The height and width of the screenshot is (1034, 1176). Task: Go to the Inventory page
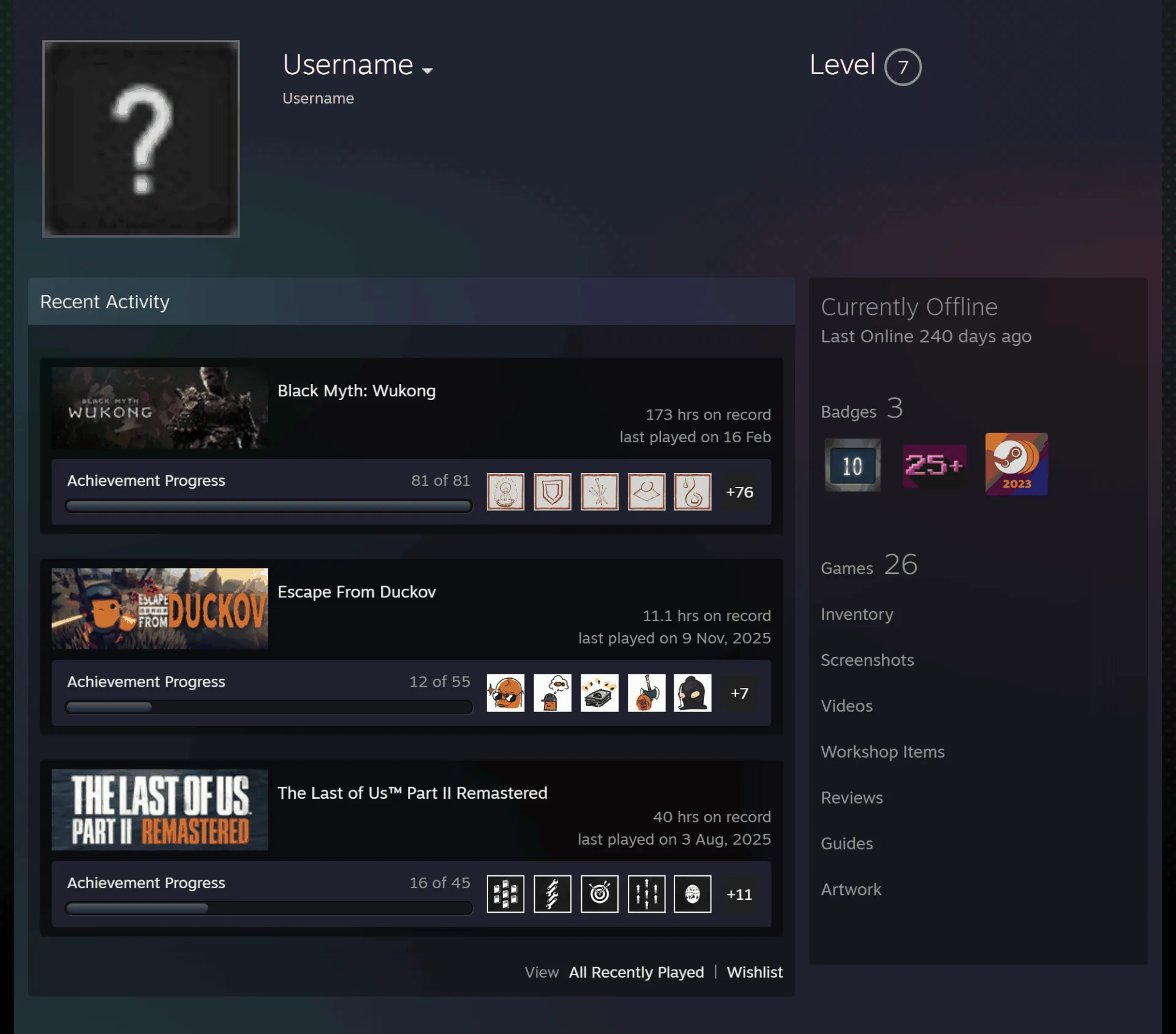[x=857, y=614]
